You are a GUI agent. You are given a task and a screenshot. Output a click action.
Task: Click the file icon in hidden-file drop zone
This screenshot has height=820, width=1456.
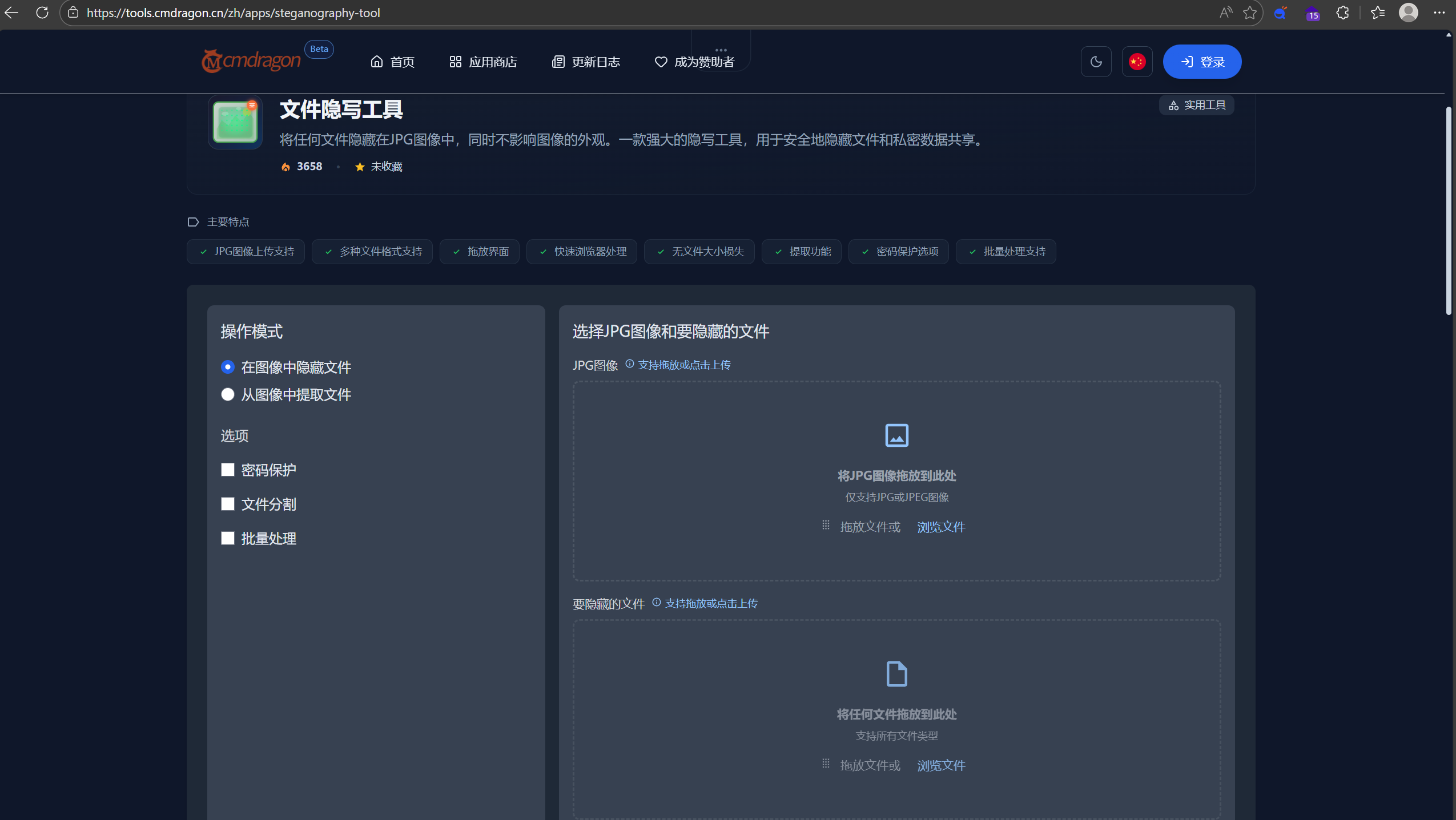[x=896, y=674]
